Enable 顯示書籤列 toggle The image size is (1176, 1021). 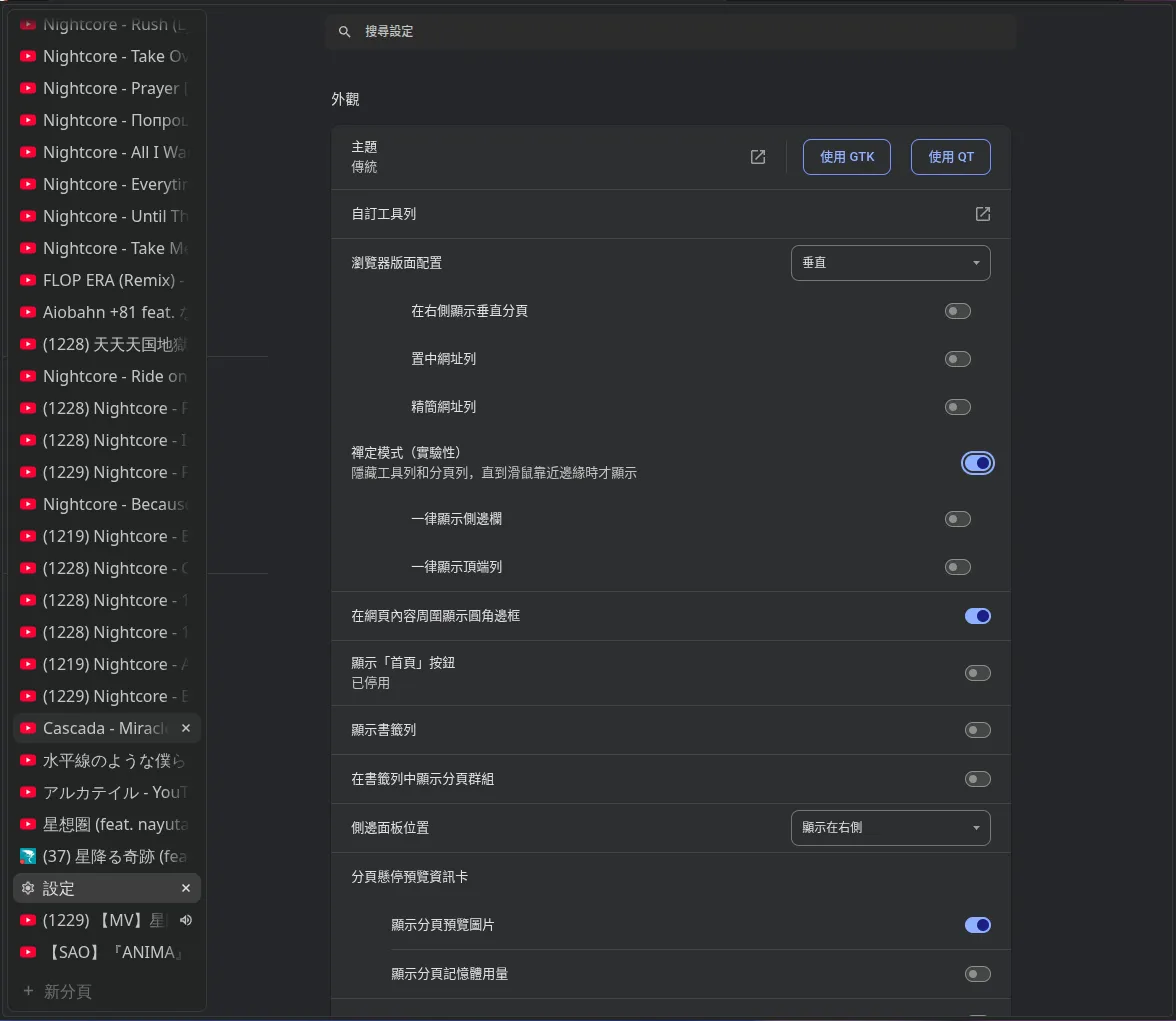pyautogui.click(x=978, y=730)
